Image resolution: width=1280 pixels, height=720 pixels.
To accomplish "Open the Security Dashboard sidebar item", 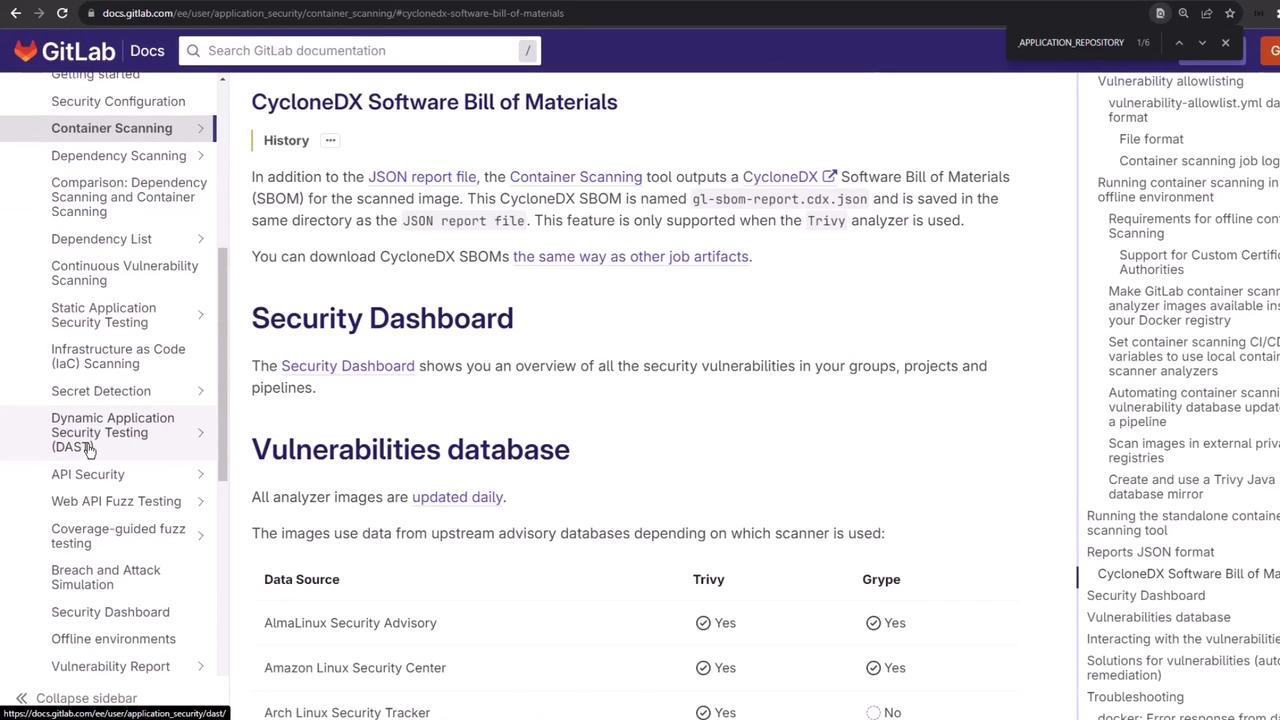I will point(110,612).
